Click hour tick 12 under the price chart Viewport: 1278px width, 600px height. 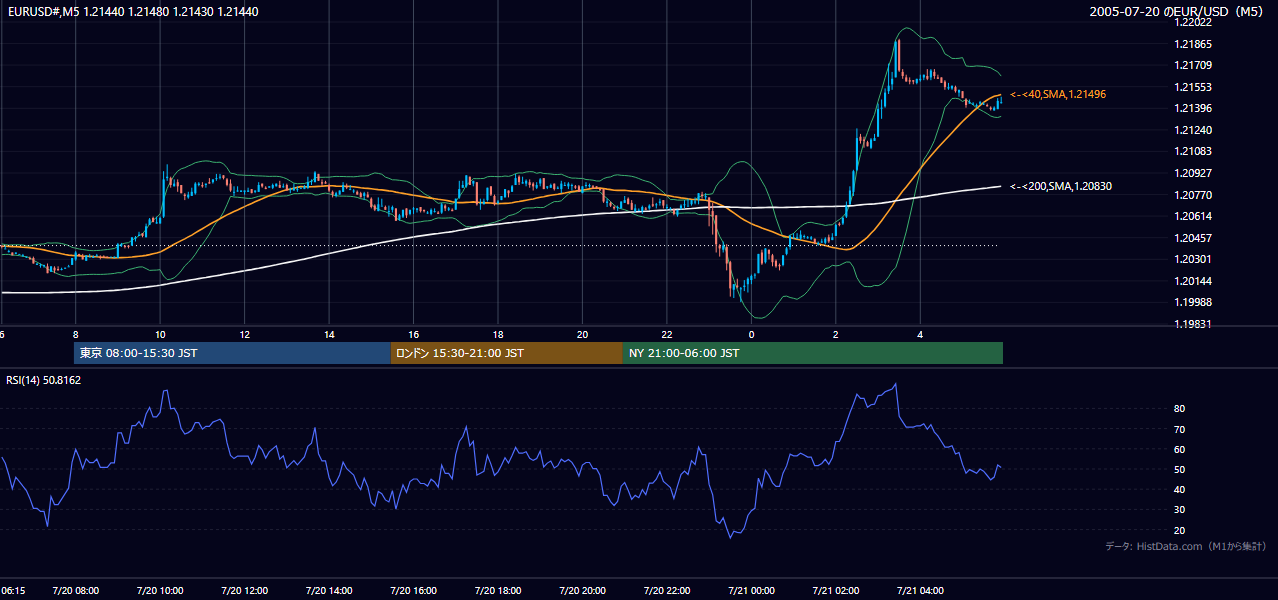click(x=244, y=334)
